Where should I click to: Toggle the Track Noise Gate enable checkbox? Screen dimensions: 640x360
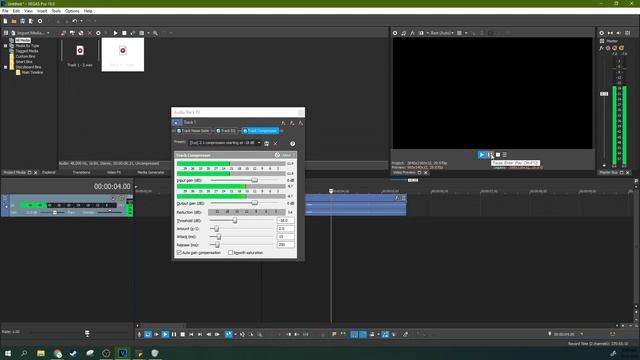pos(179,131)
